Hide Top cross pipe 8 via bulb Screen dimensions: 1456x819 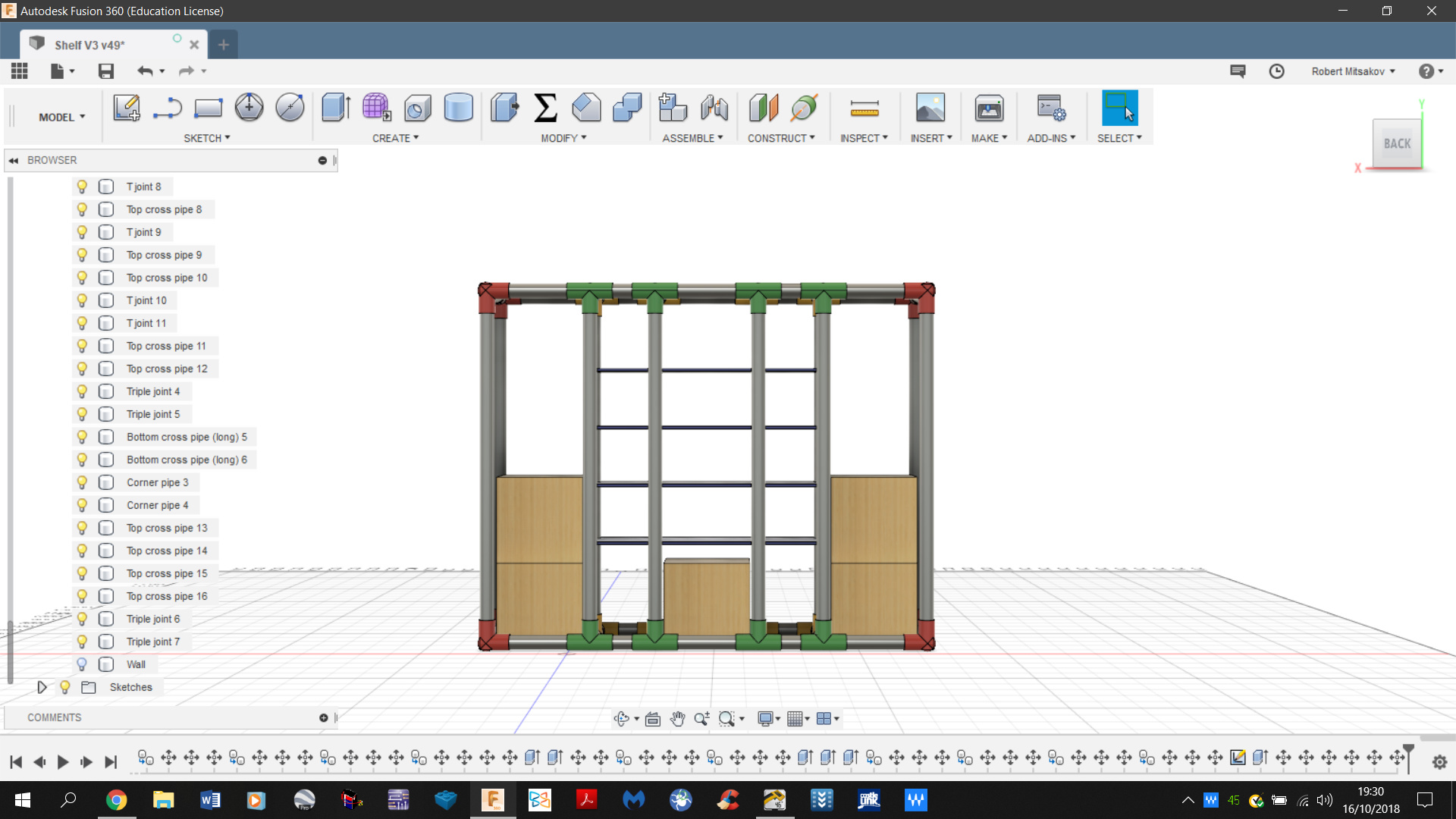tap(82, 209)
